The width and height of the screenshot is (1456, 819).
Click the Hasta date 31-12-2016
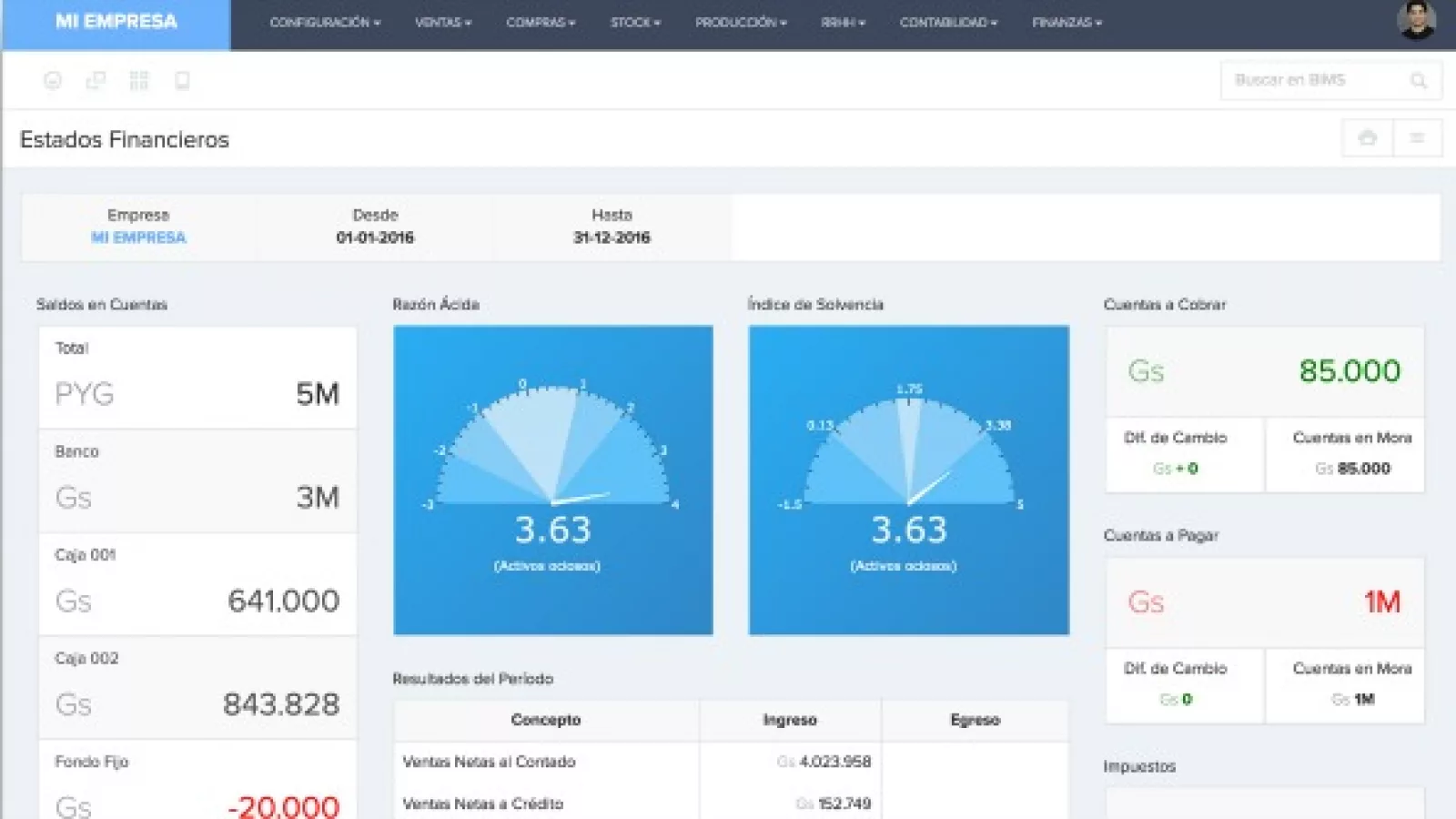coord(612,238)
